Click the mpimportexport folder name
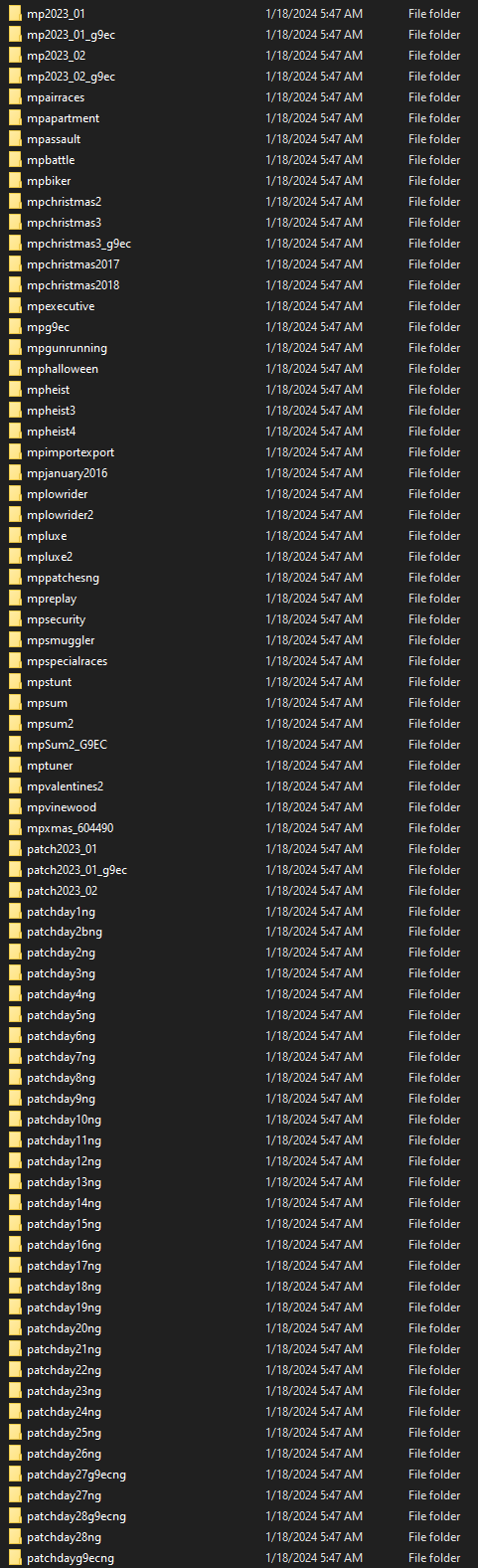Screen dimensions: 478x1568 (x=71, y=452)
